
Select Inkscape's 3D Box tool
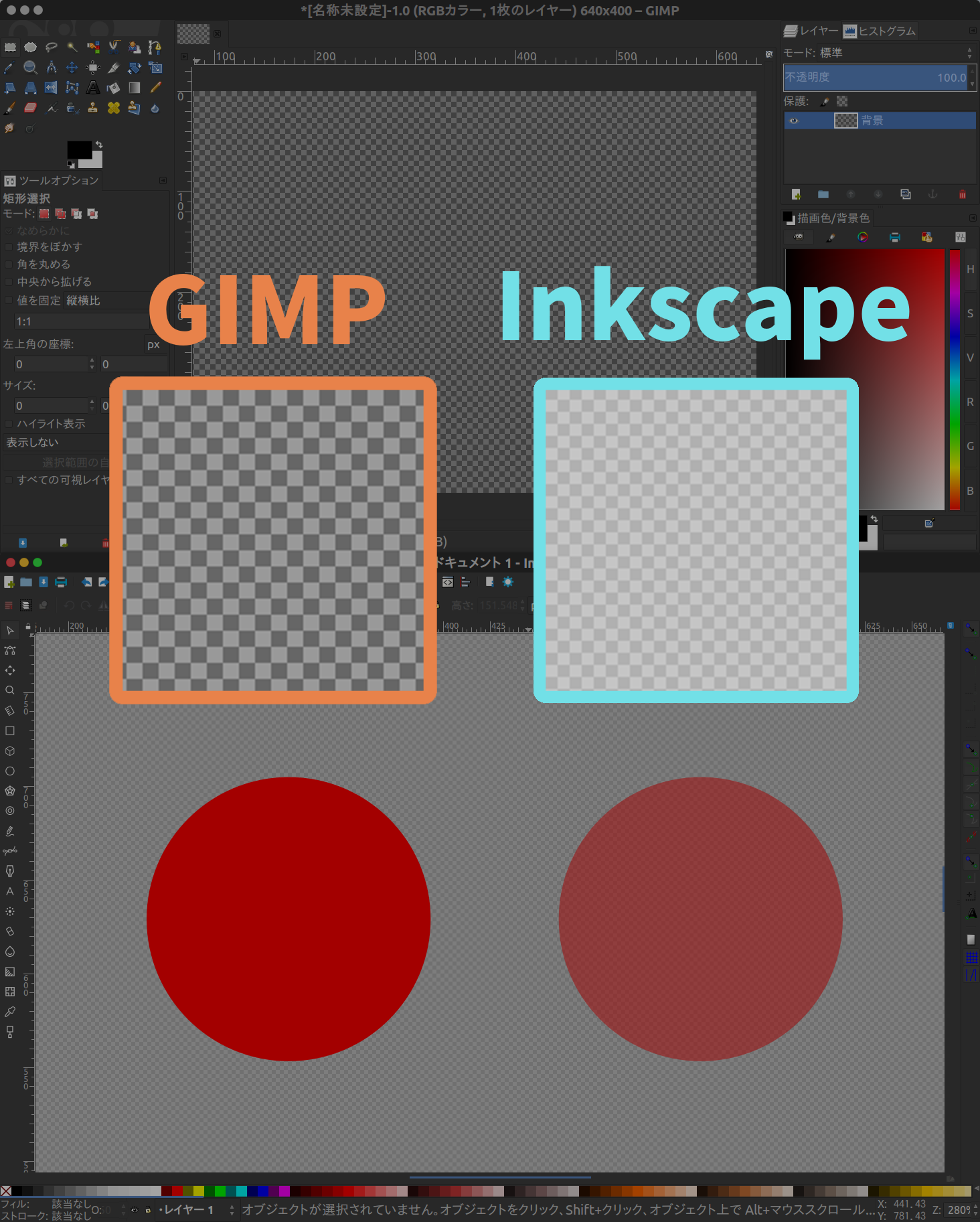click(x=10, y=751)
